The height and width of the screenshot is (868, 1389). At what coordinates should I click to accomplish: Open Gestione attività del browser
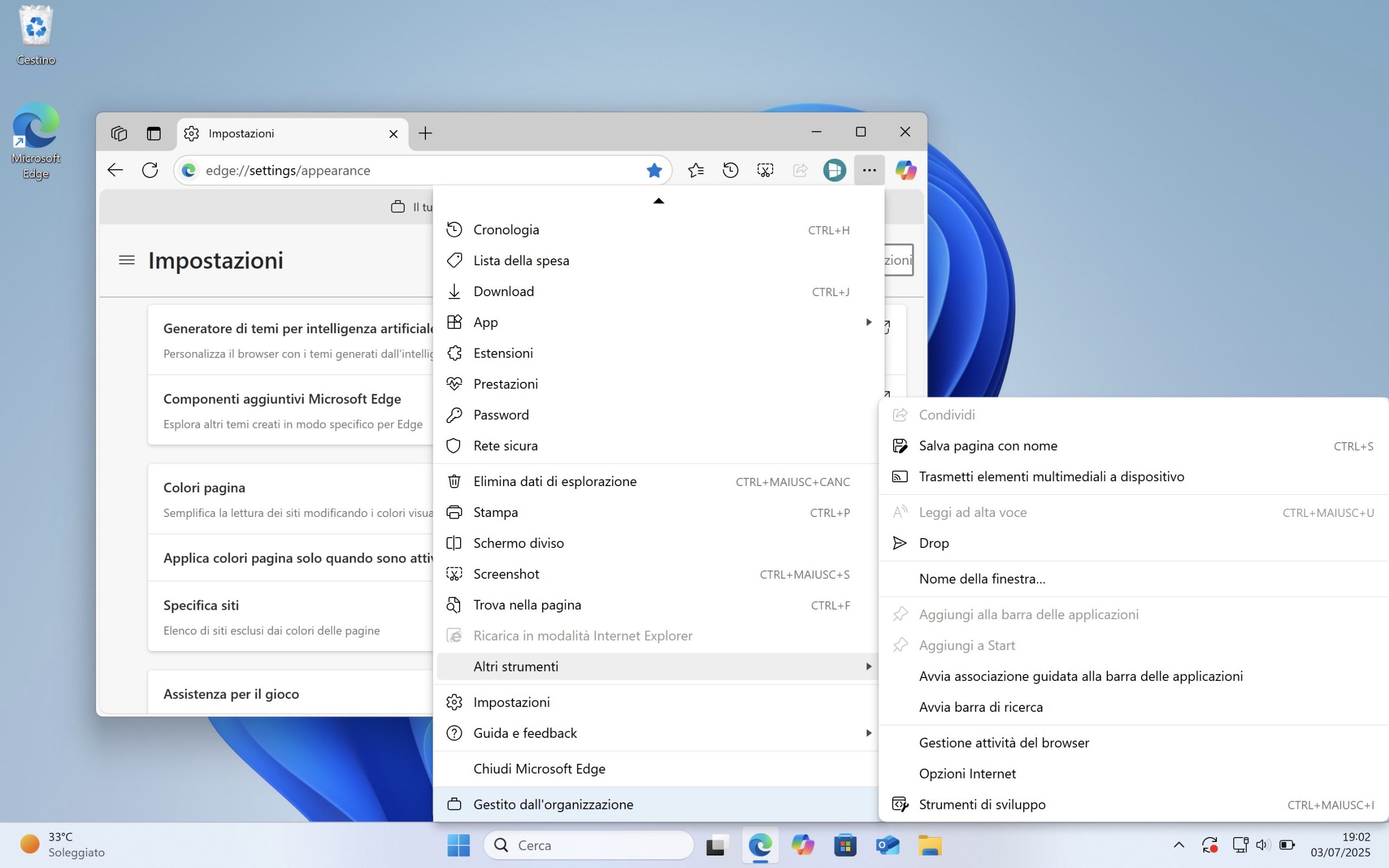coord(1133,743)
